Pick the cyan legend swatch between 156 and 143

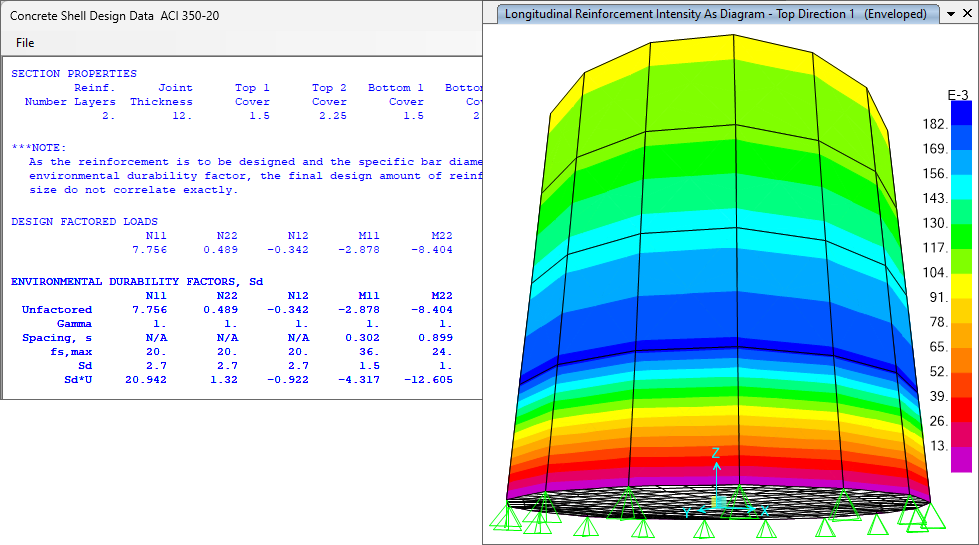click(961, 186)
